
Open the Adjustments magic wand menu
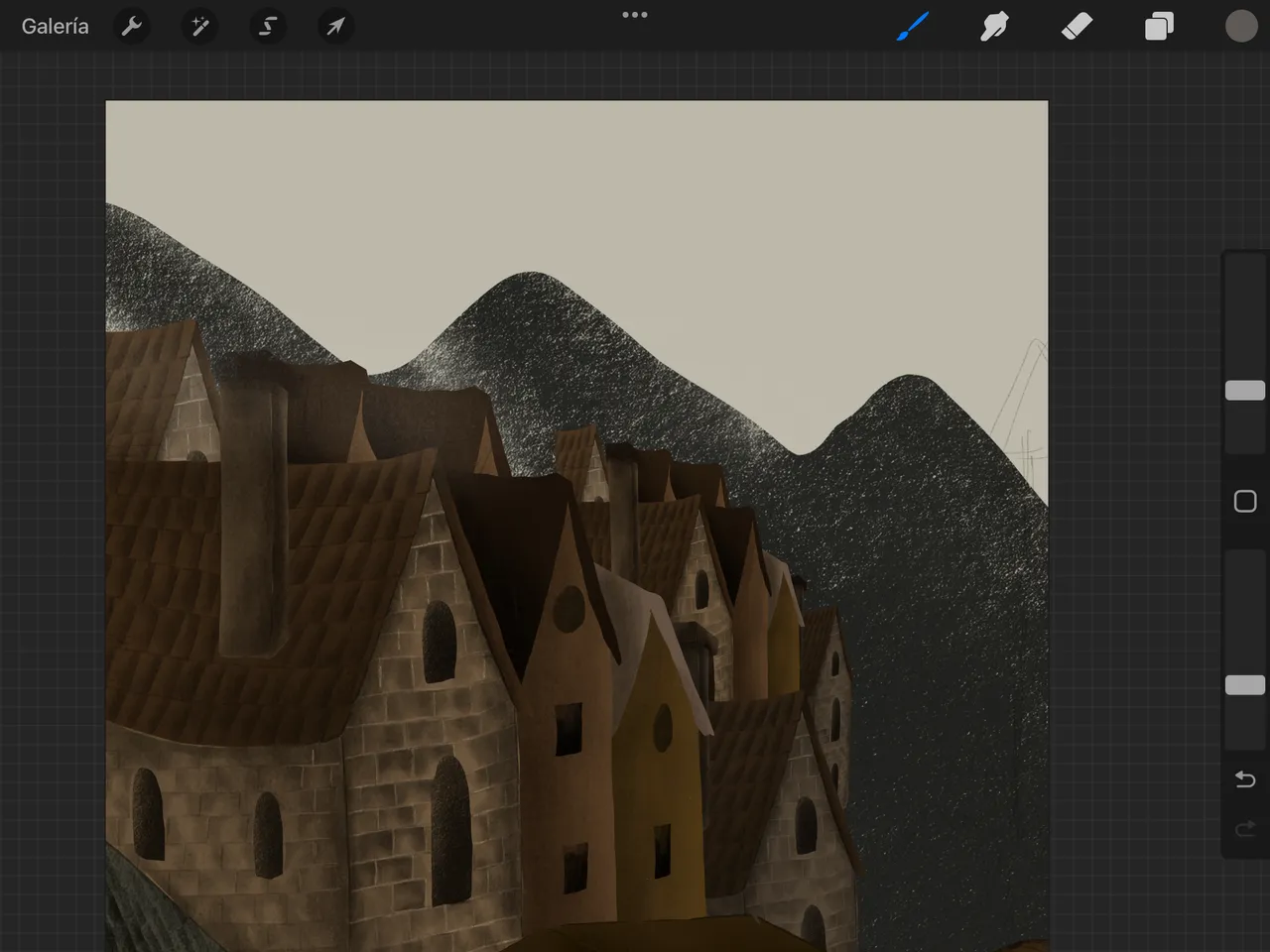point(199,27)
